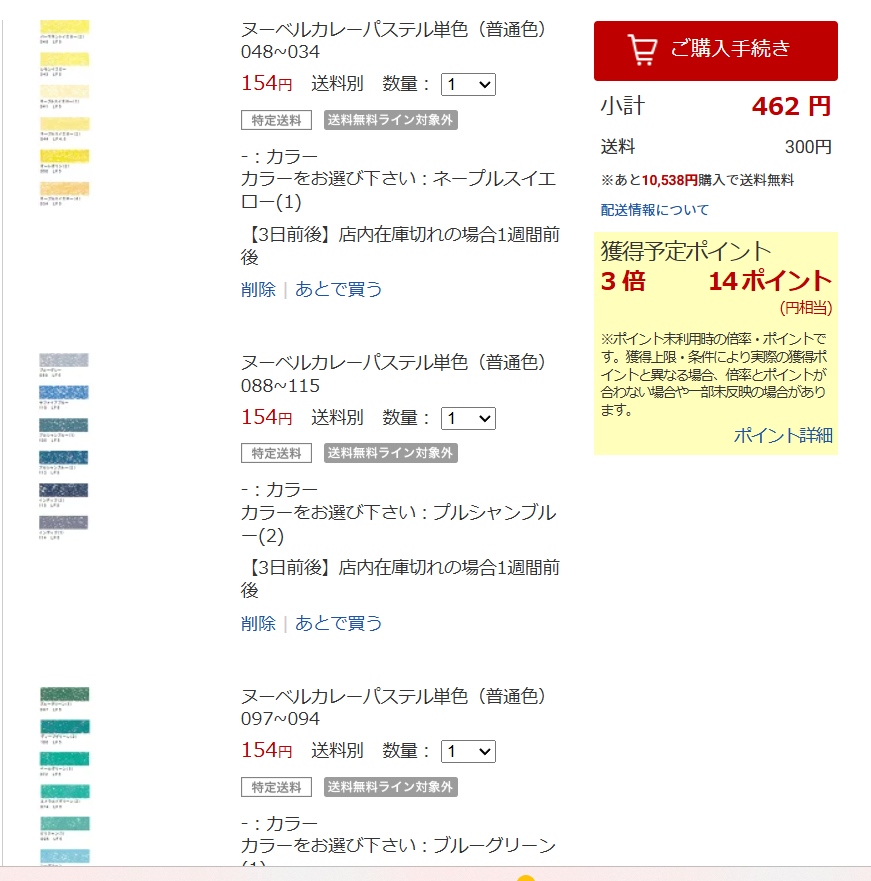Open the ポイント詳細 link

pyautogui.click(x=783, y=435)
